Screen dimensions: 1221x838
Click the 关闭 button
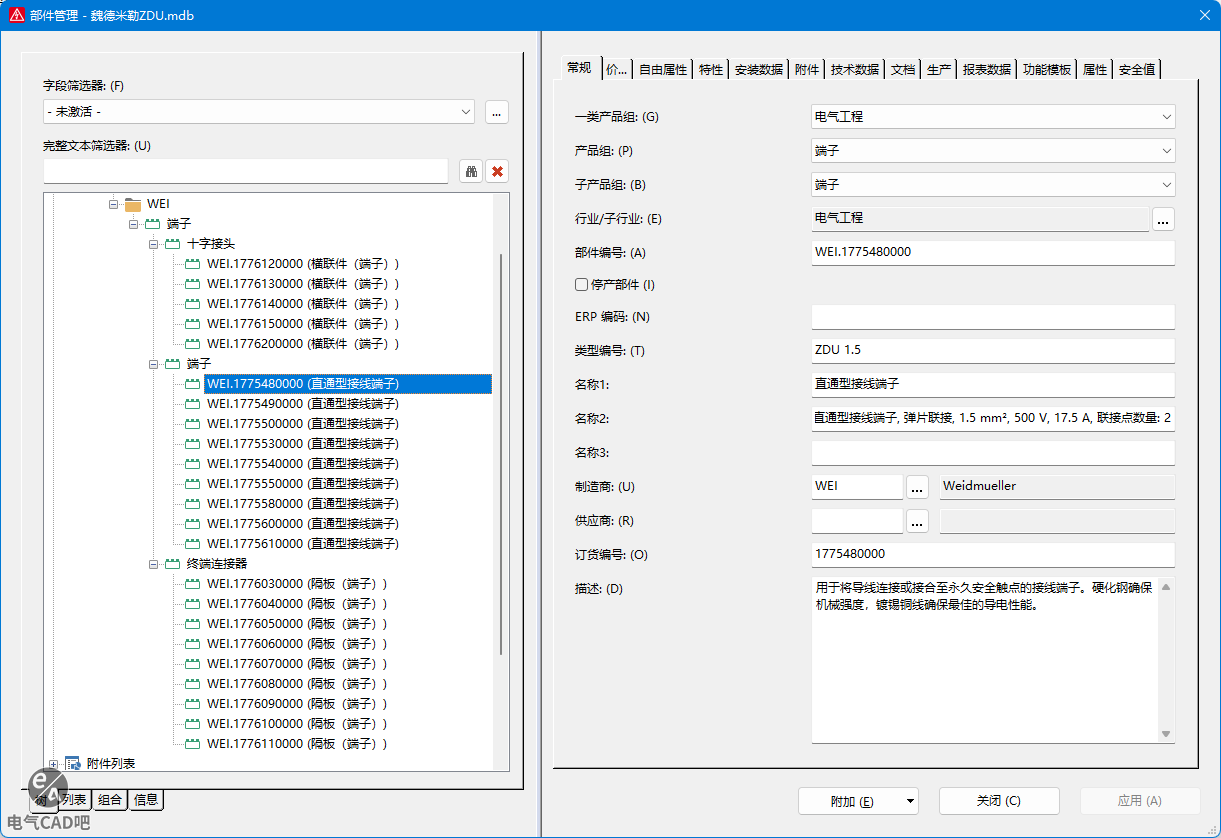click(998, 801)
